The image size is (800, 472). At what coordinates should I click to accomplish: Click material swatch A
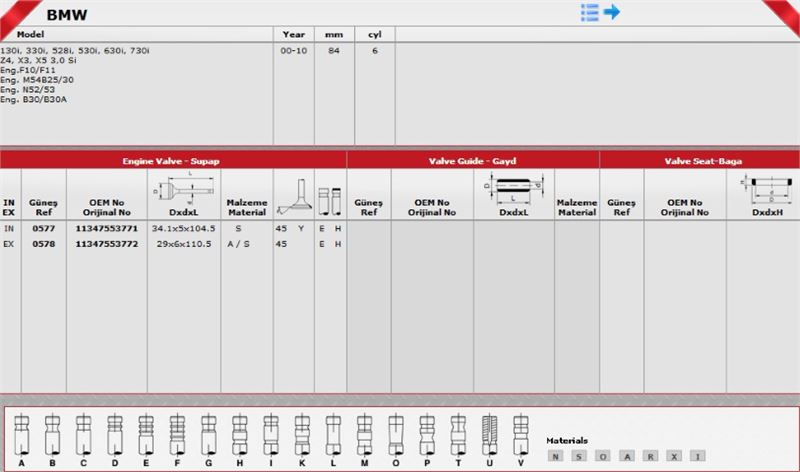point(627,456)
